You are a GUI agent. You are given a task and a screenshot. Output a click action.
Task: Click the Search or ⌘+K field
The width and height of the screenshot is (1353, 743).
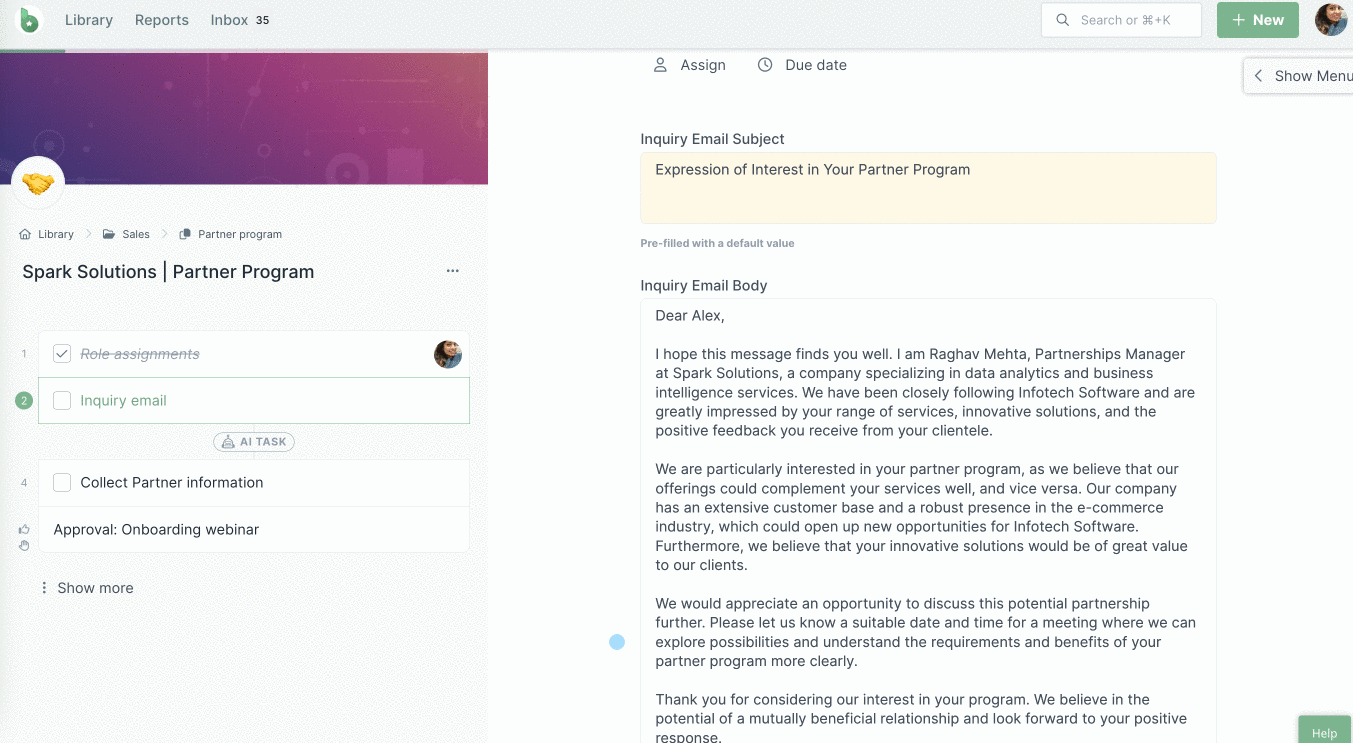(x=1121, y=20)
